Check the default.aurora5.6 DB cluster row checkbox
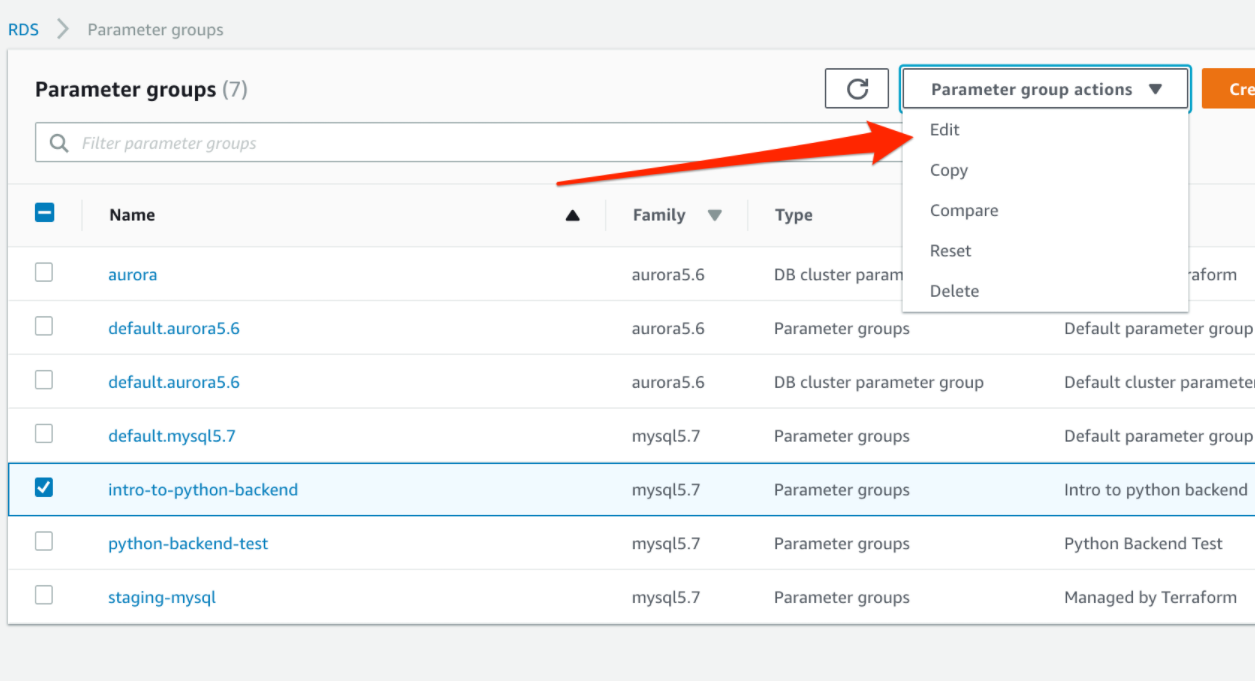This screenshot has height=681, width=1255. (44, 380)
